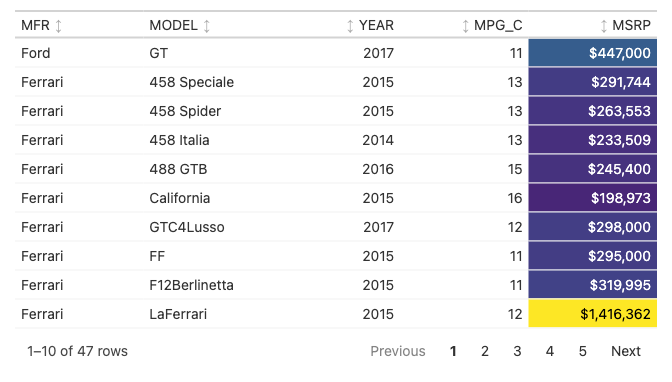Click the MODEL column header label
The image size is (672, 382).
coord(174,25)
